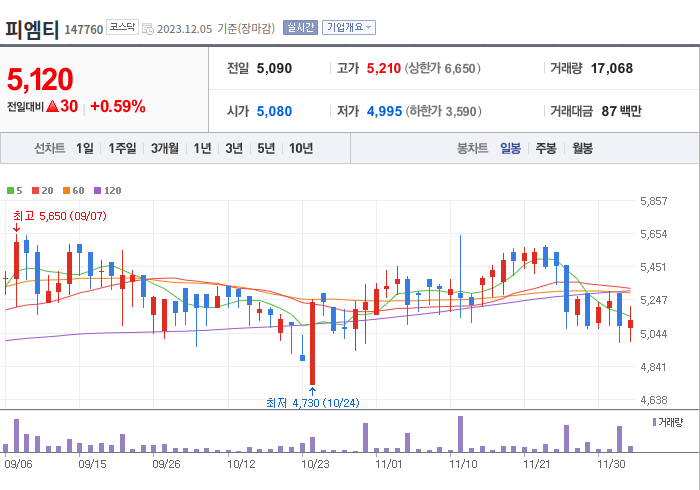Switch to the 3개월 chart period

coord(165,148)
